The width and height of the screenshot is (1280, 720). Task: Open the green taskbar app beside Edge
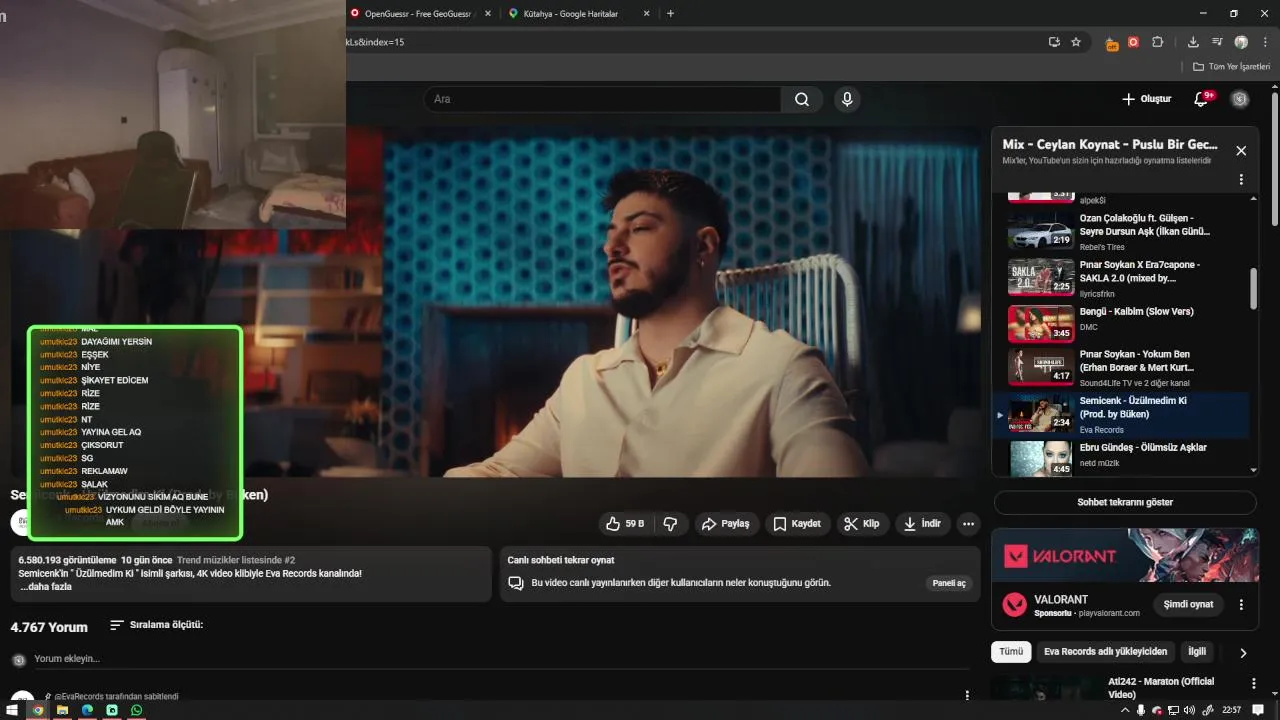coord(112,710)
